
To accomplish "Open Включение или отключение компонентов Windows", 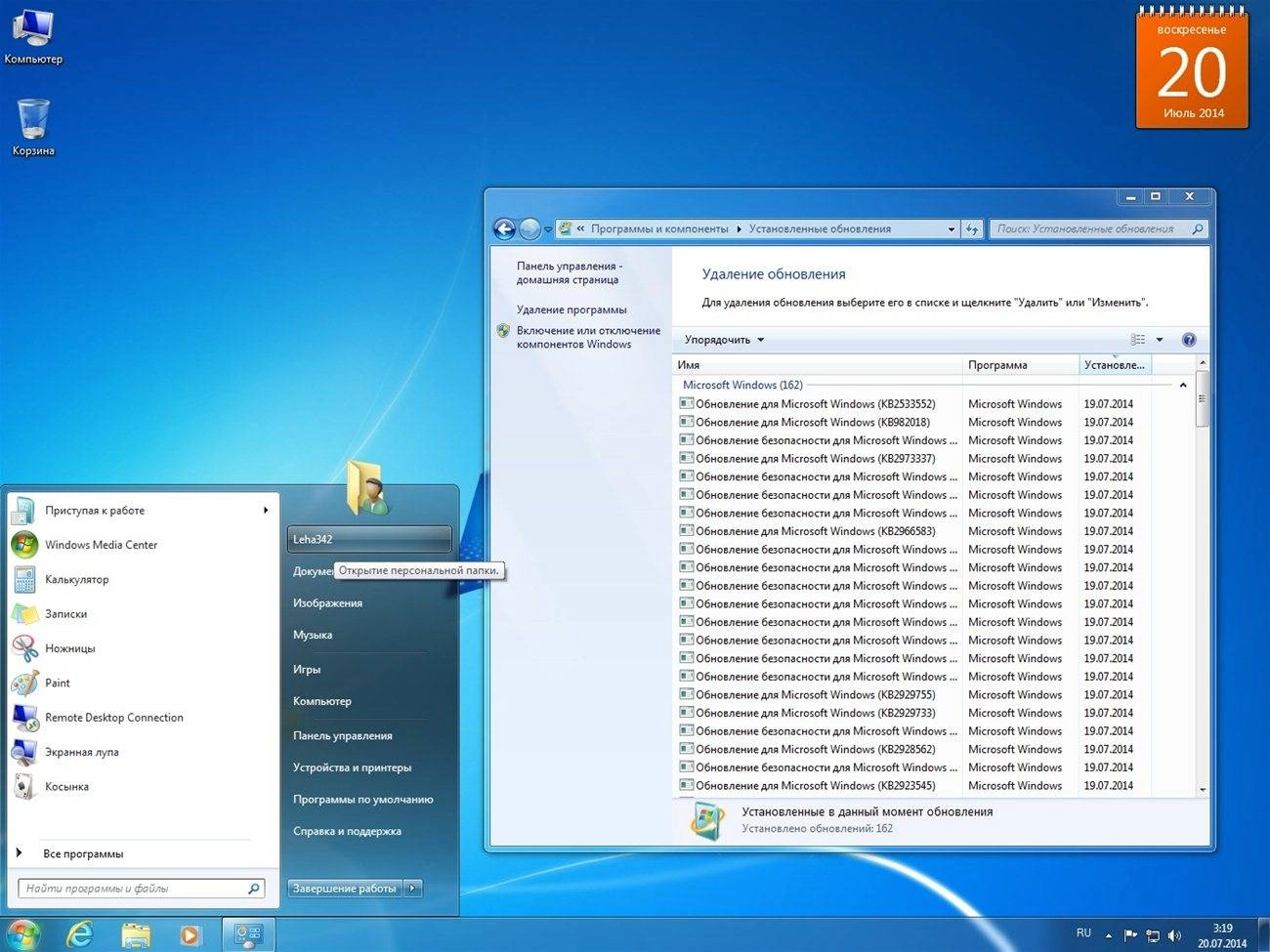I will [x=588, y=337].
